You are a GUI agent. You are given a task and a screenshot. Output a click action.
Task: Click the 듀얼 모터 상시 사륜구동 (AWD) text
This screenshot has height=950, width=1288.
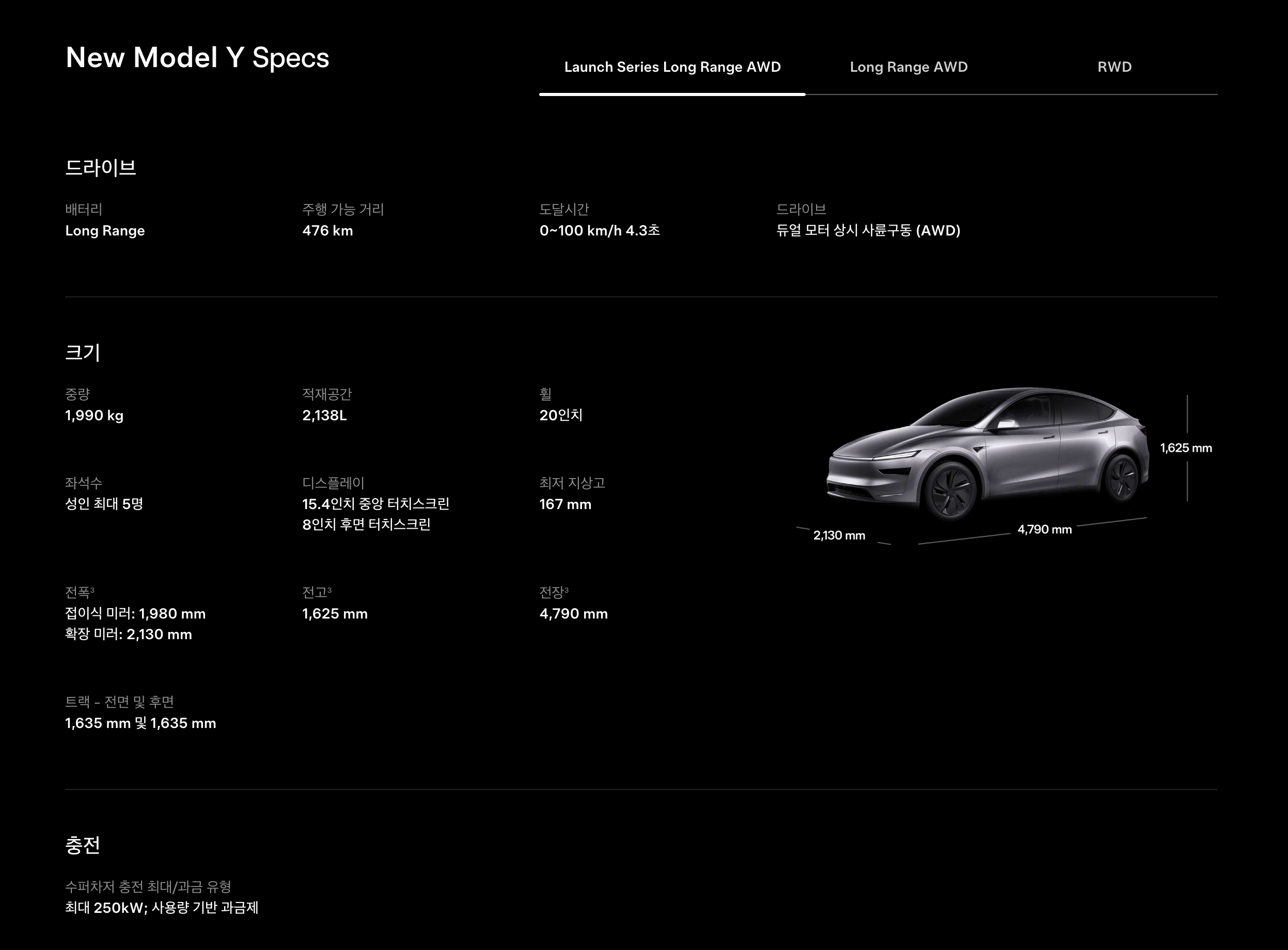pyautogui.click(x=868, y=231)
